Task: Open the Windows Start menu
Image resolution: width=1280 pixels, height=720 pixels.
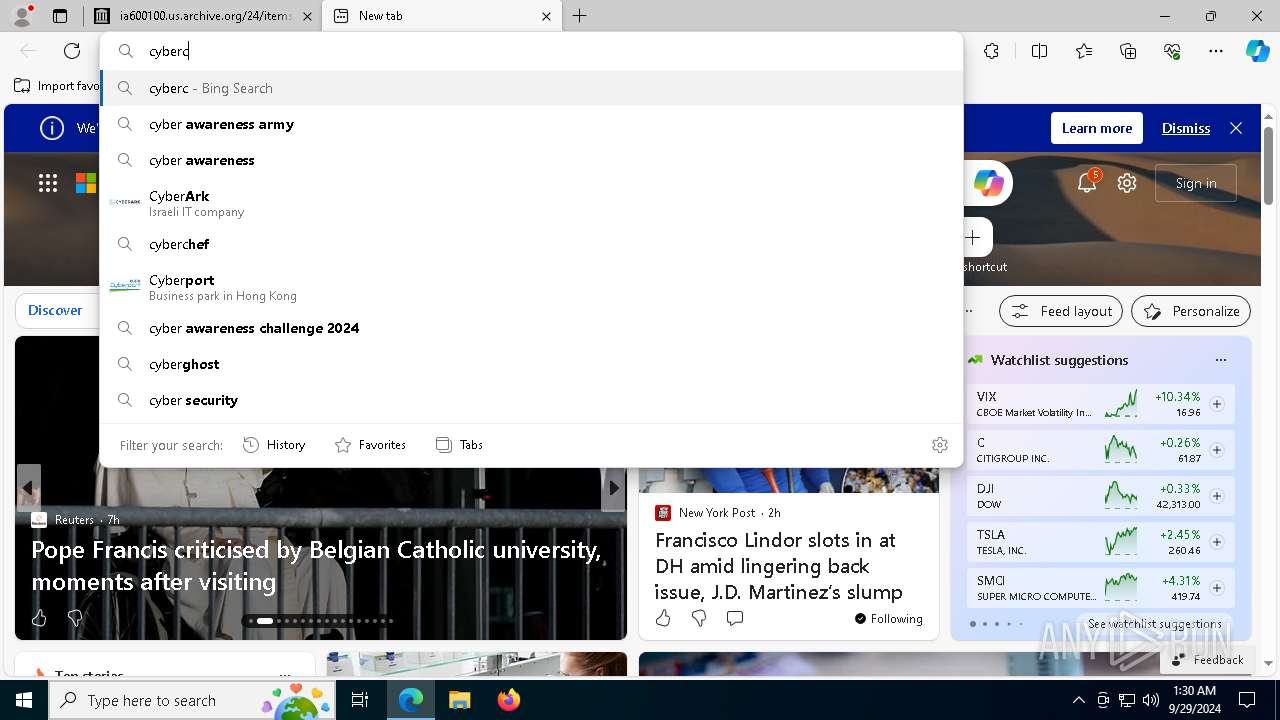Action: coord(24,700)
